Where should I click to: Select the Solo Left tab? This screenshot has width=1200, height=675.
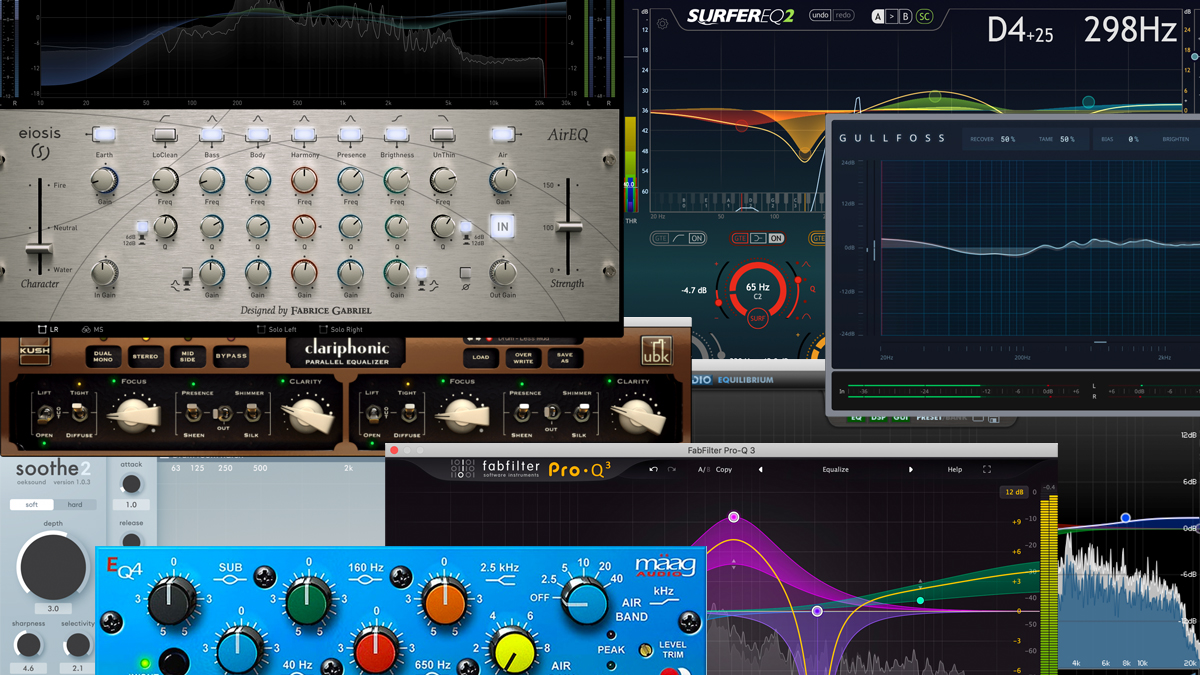(x=280, y=328)
